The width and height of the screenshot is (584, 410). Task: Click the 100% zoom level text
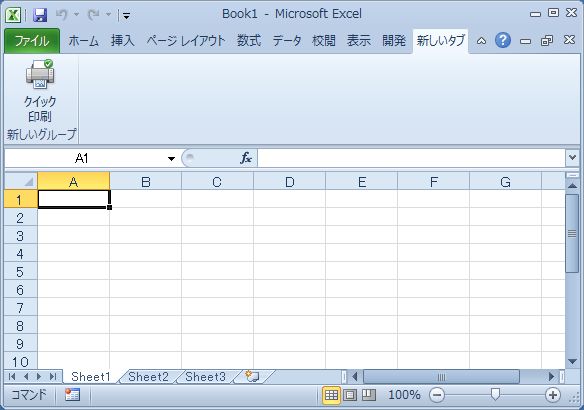click(404, 395)
